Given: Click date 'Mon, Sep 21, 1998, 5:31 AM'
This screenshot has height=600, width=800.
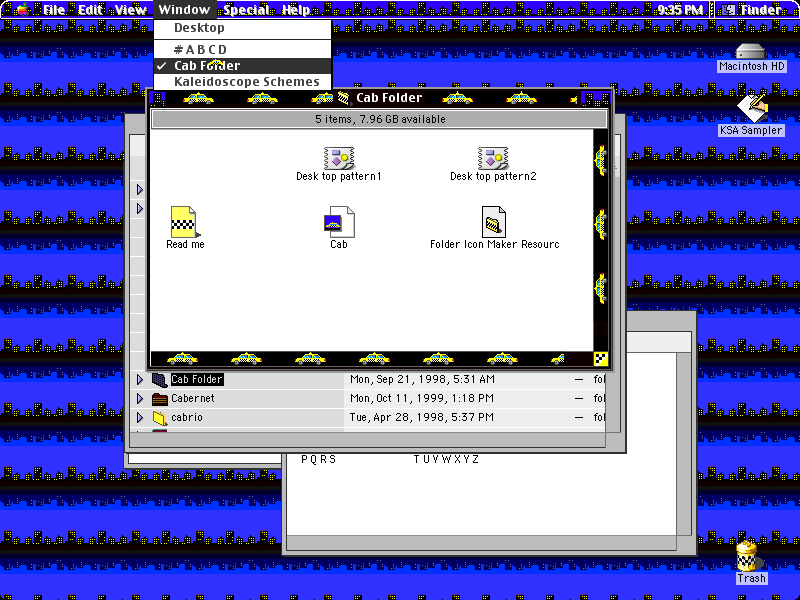Looking at the screenshot, I should 422,380.
